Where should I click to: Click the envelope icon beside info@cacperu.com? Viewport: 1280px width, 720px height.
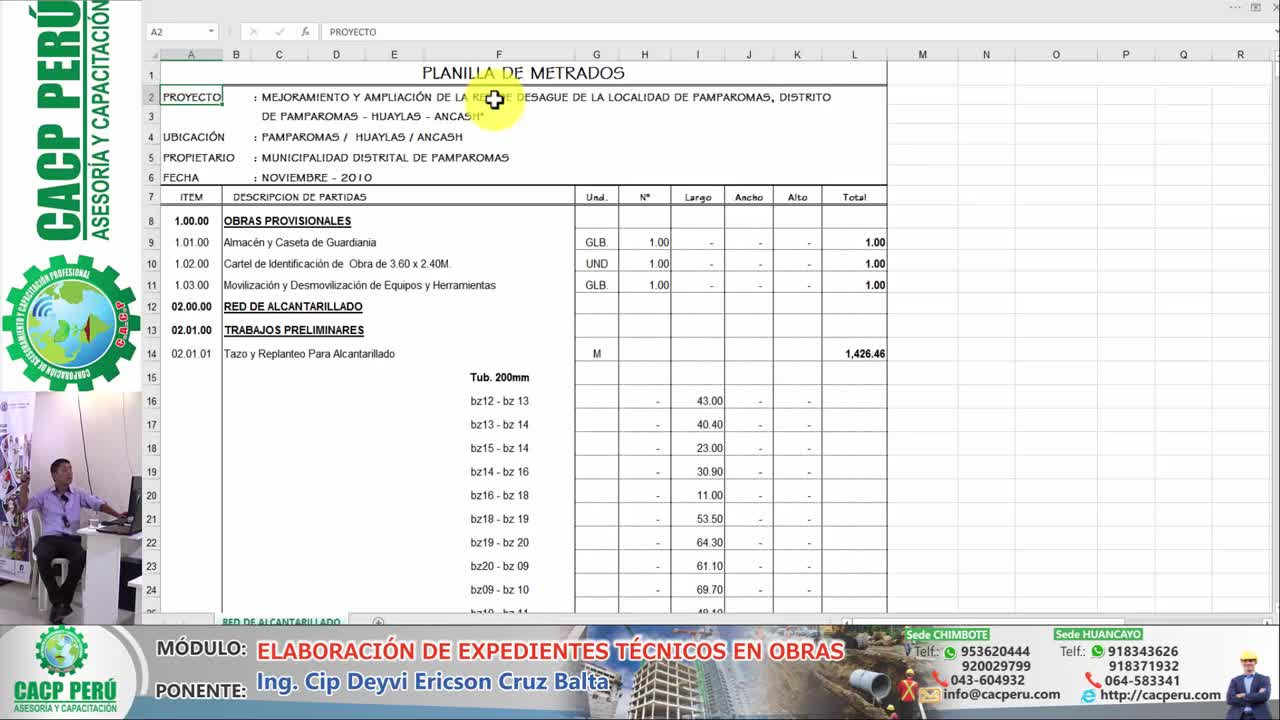(x=930, y=694)
